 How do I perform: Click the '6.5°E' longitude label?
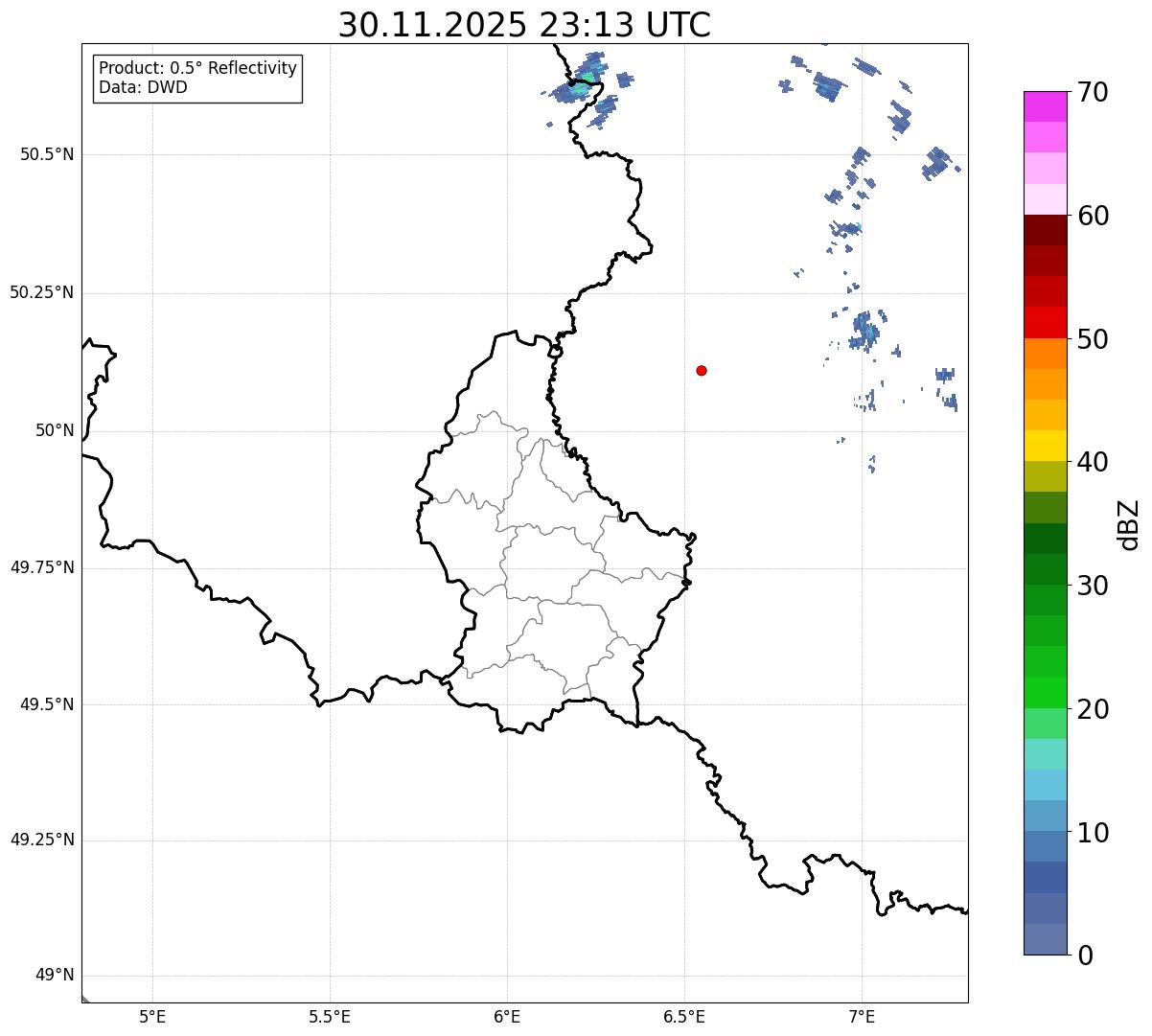click(684, 1016)
